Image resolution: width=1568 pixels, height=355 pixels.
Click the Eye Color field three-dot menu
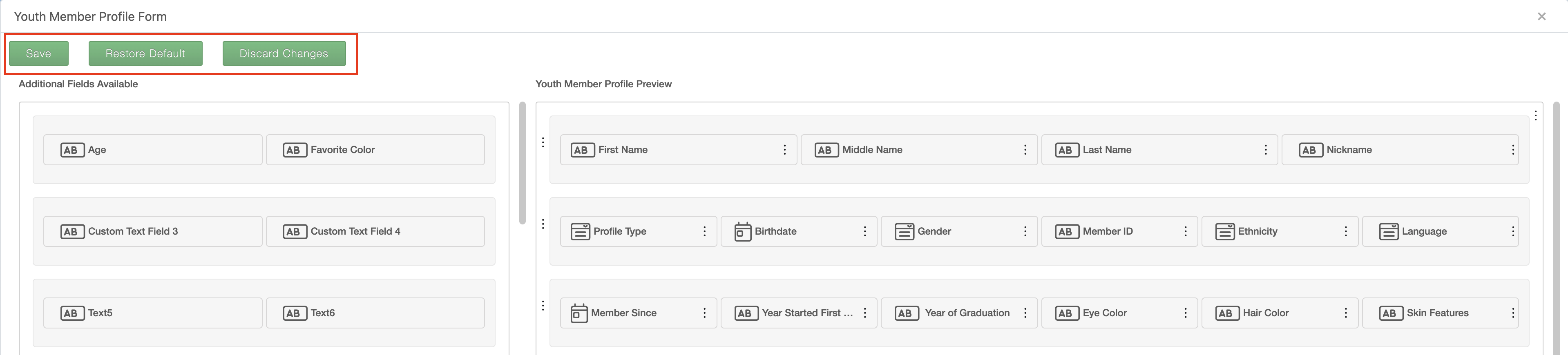point(1185,313)
